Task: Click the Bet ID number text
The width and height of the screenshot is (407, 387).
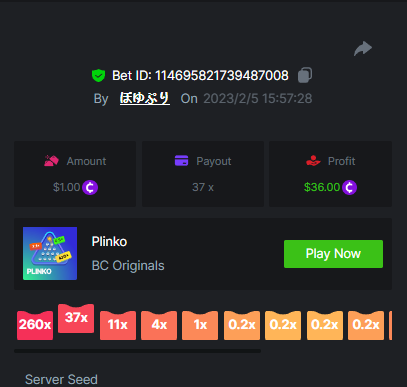Action: click(x=222, y=75)
